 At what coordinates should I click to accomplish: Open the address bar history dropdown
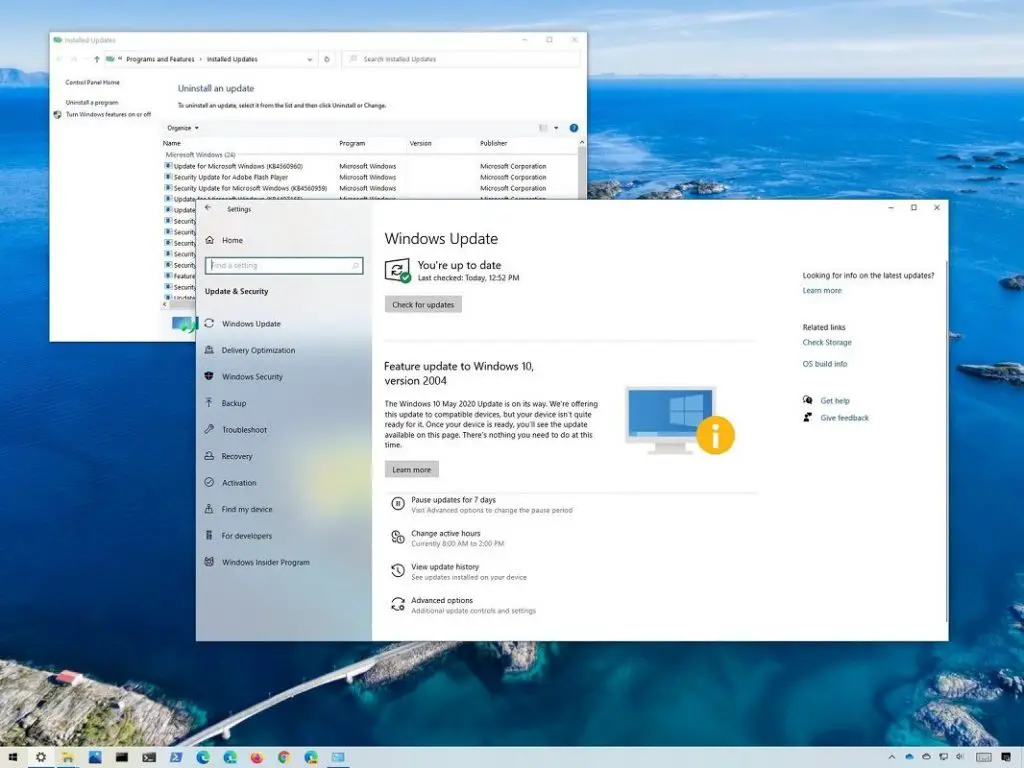click(x=309, y=59)
